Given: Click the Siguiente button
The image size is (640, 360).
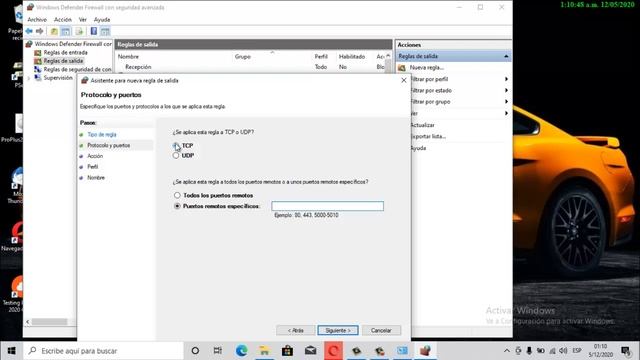Looking at the screenshot, I should click(x=338, y=330).
